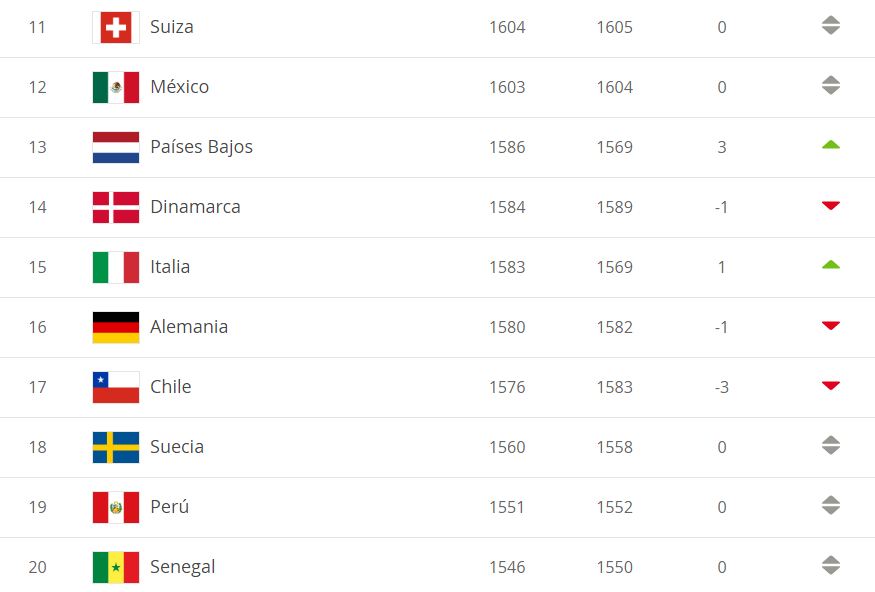Click México's 1603 points value

[507, 87]
